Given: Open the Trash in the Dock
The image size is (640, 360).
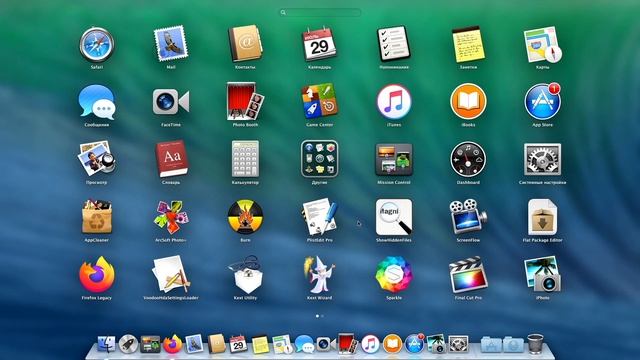Looking at the screenshot, I should tap(535, 344).
